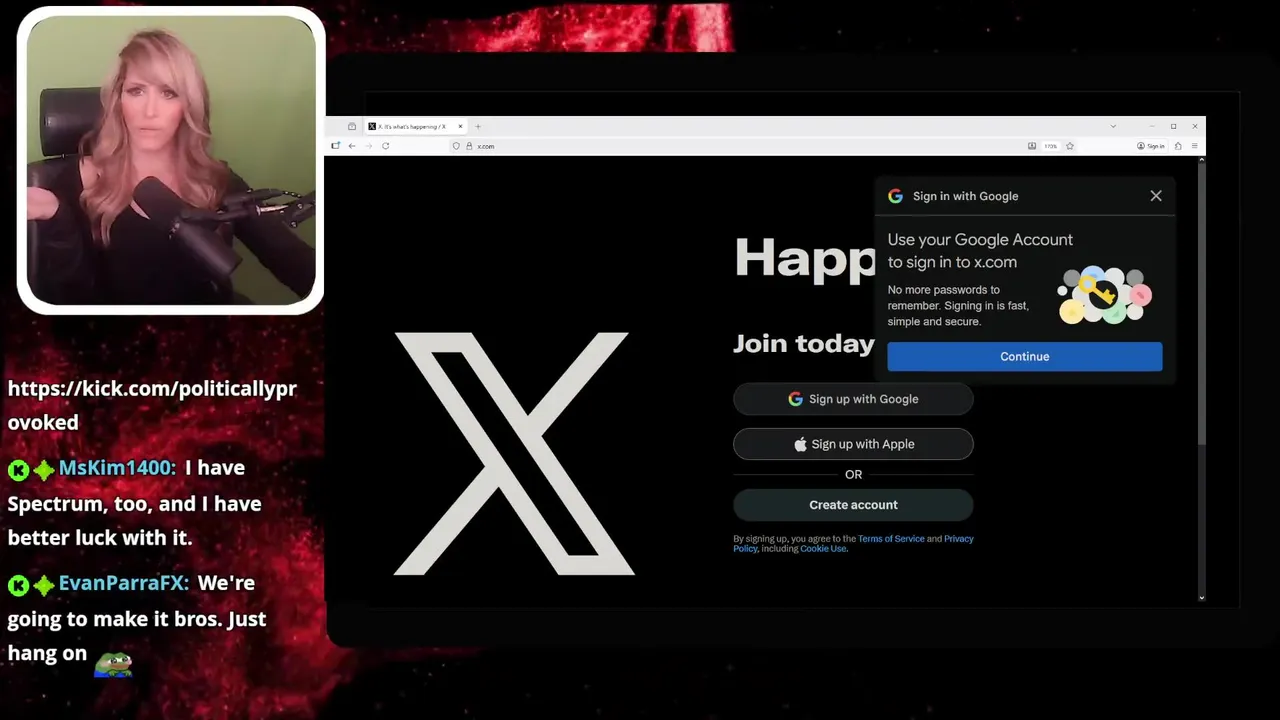The image size is (1280, 720).
Task: Click Sign up with Apple
Action: click(x=853, y=444)
